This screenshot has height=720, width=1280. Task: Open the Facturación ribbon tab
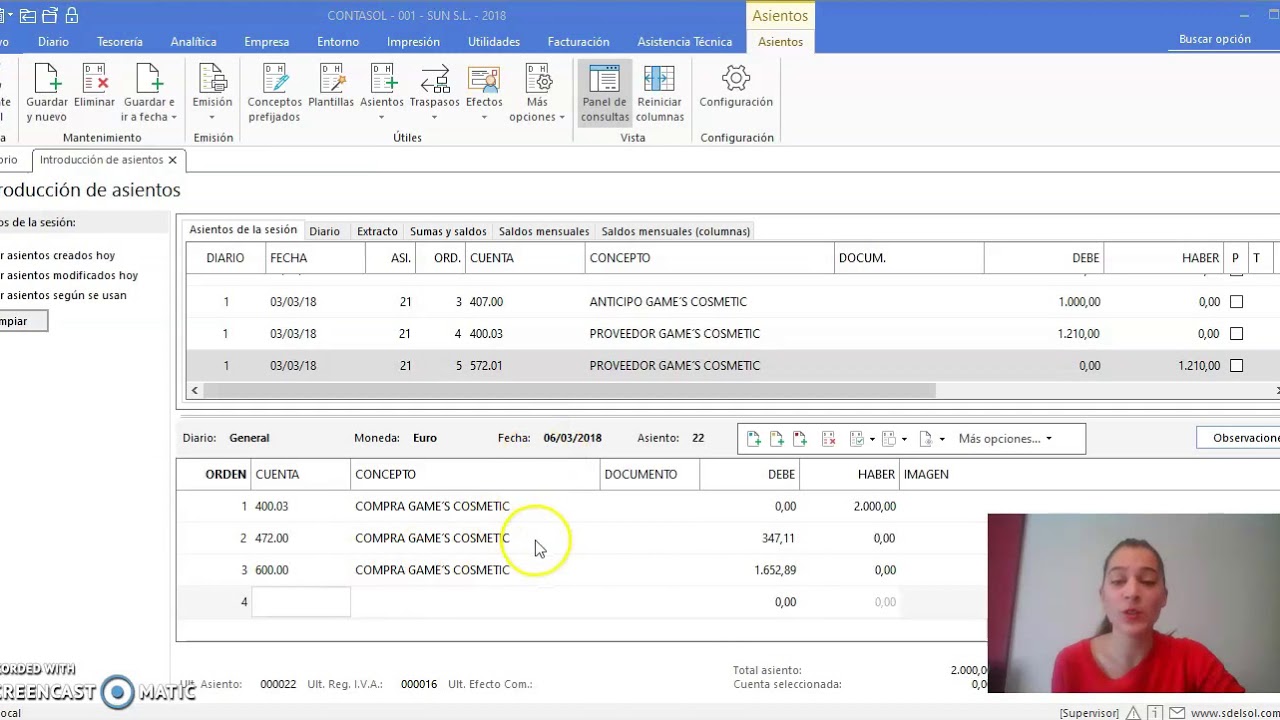(578, 42)
